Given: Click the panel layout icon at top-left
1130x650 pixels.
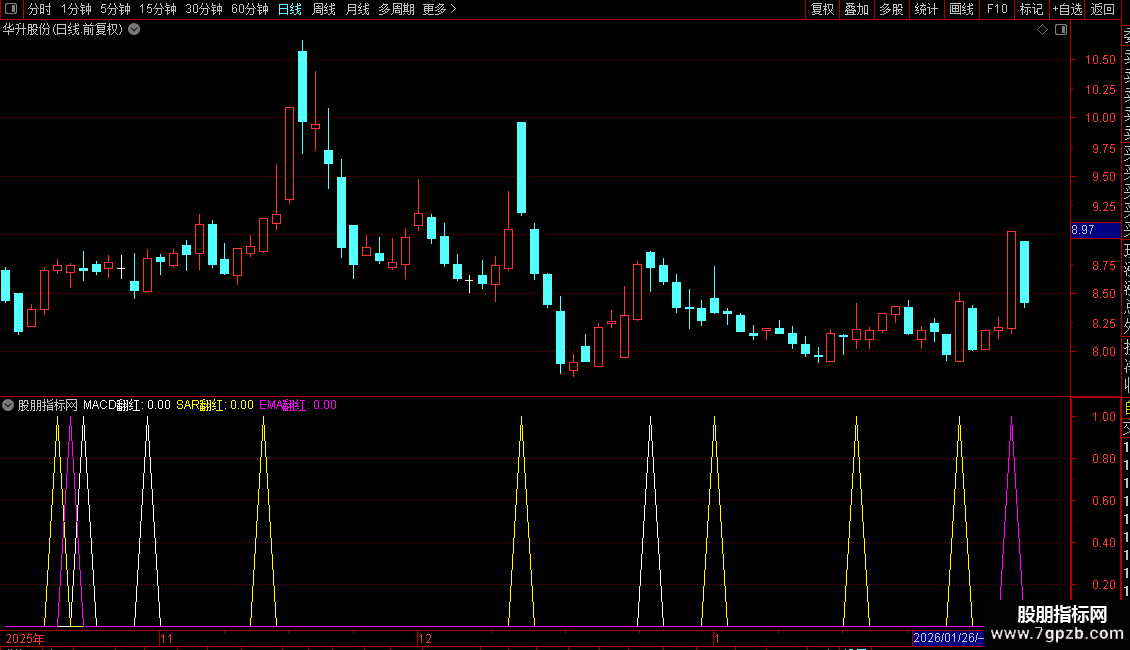Looking at the screenshot, I should 11,9.
